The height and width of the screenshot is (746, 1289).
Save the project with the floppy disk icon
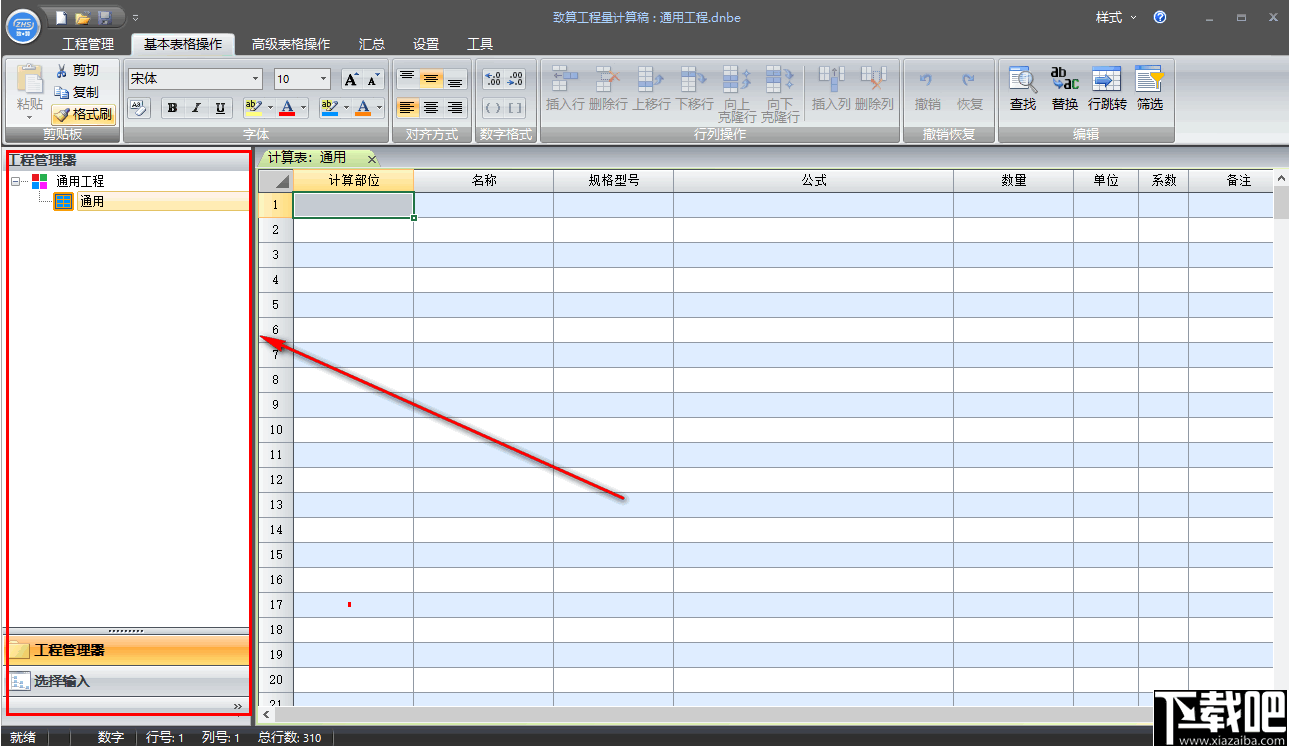tap(104, 18)
